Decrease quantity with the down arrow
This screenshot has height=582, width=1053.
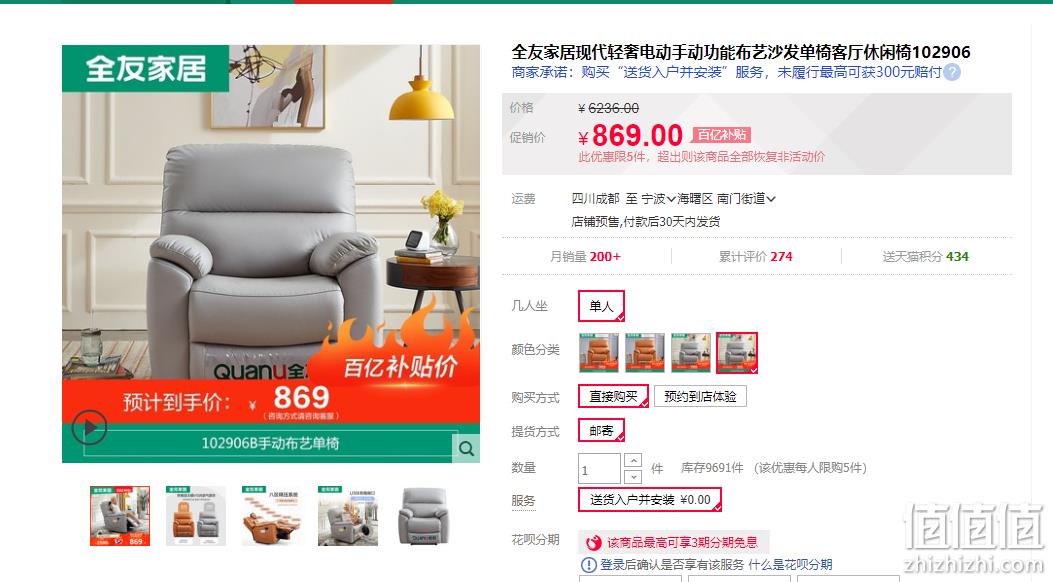(x=633, y=477)
